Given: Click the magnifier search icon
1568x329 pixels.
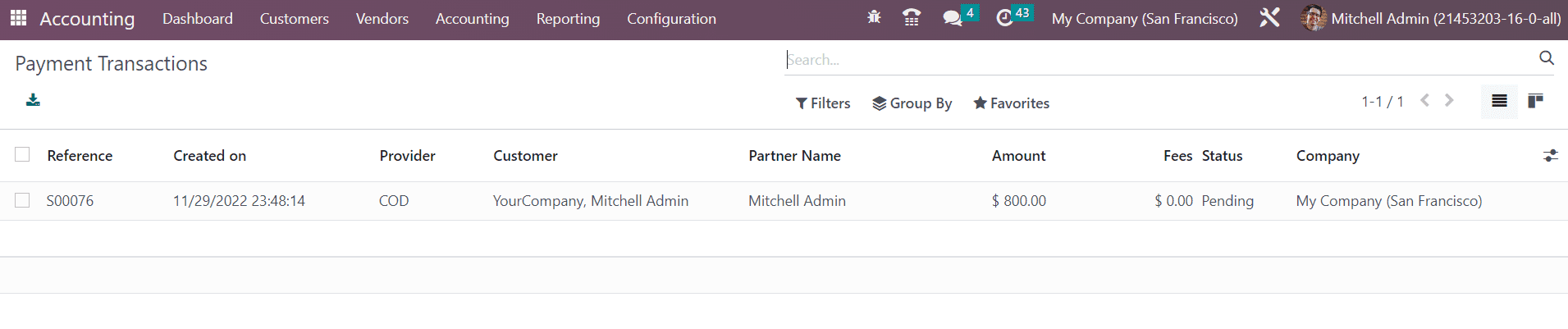Looking at the screenshot, I should (x=1546, y=58).
